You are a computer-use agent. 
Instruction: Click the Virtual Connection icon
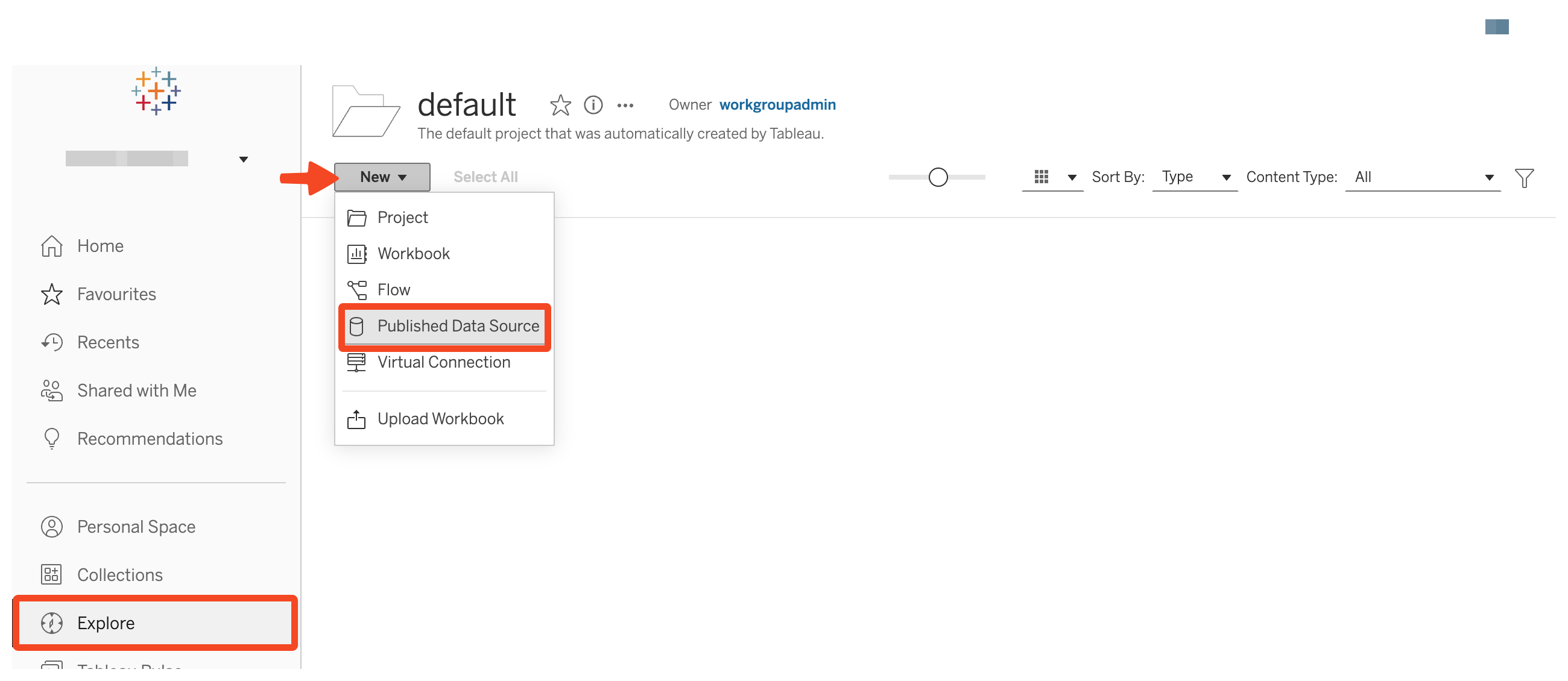[356, 362]
